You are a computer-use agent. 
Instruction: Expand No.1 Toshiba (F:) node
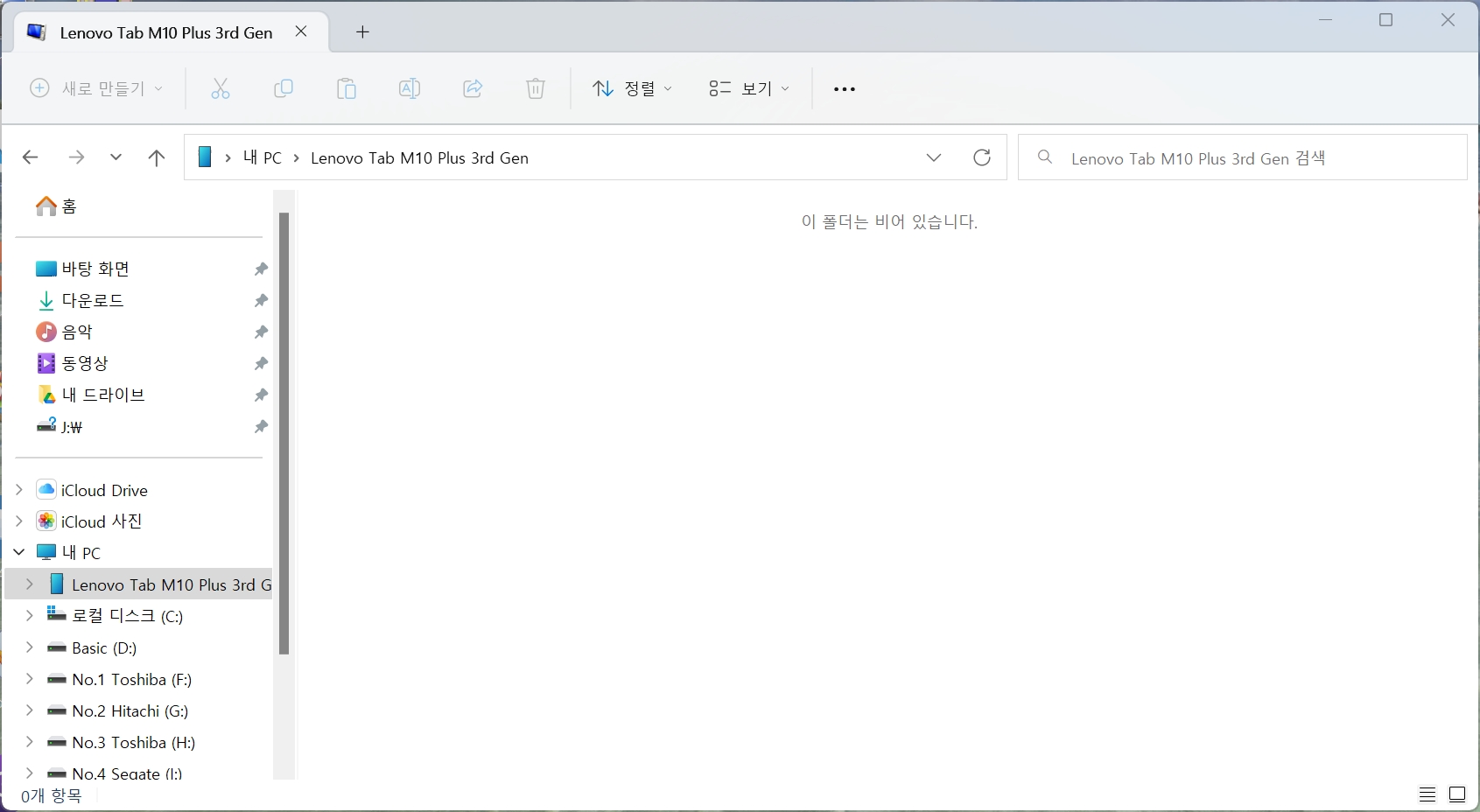(x=30, y=679)
